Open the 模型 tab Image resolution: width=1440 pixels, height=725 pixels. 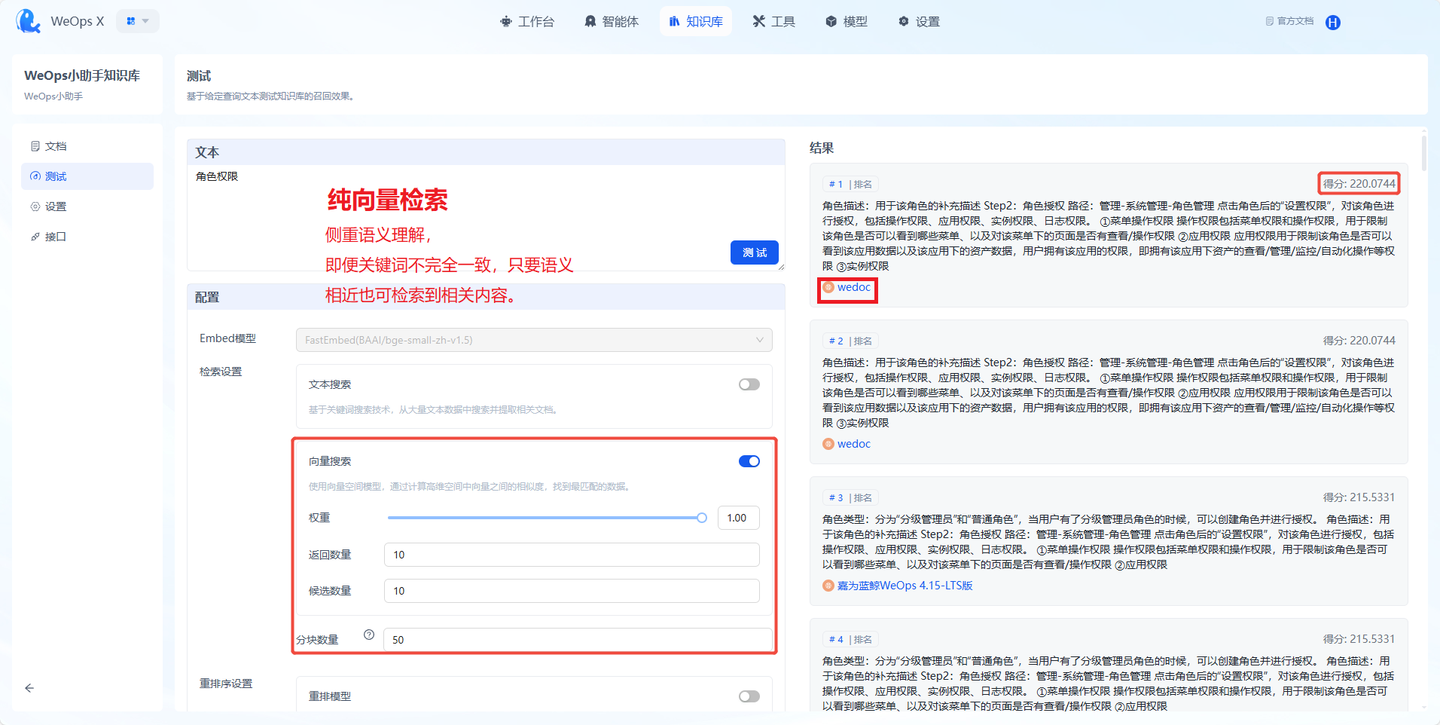[847, 21]
